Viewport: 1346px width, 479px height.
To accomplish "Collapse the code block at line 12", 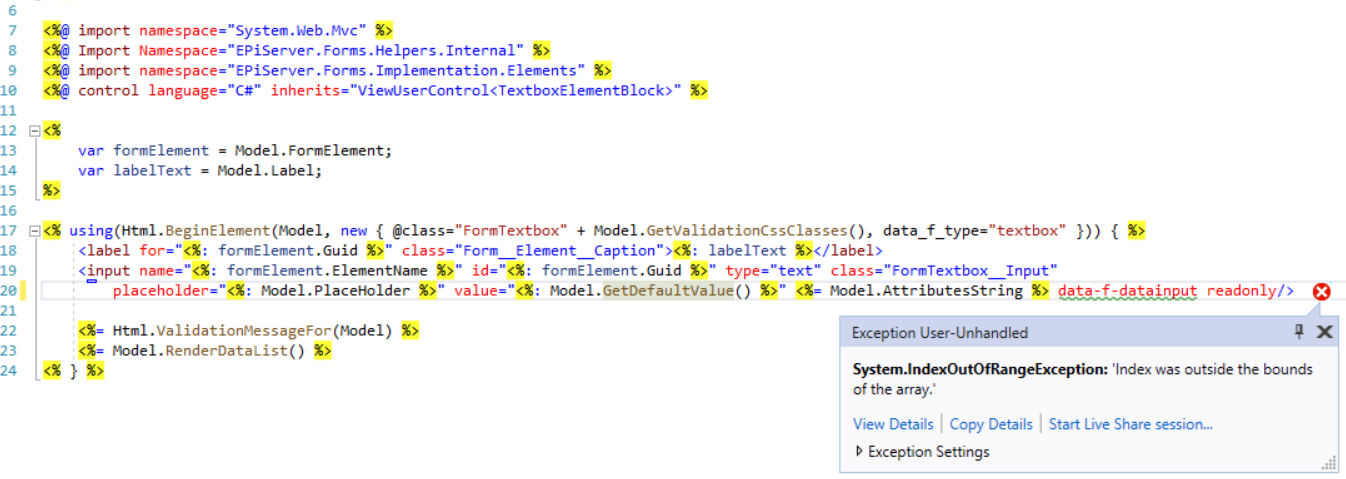I will pos(36,131).
